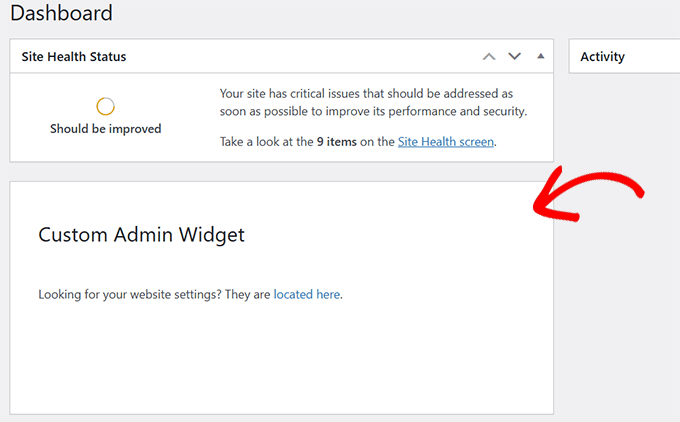
Task: Click the yellow site health circle indicator
Action: (105, 106)
